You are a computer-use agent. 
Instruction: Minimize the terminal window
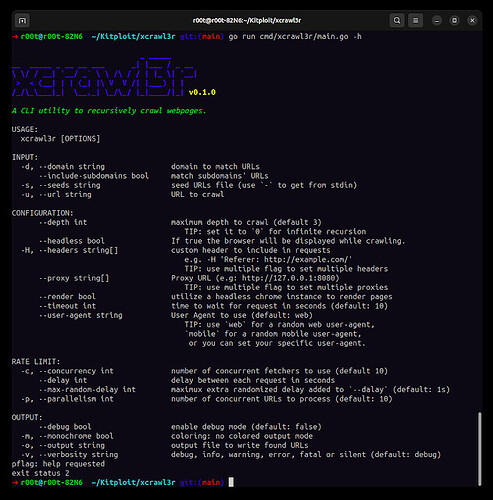coord(437,21)
